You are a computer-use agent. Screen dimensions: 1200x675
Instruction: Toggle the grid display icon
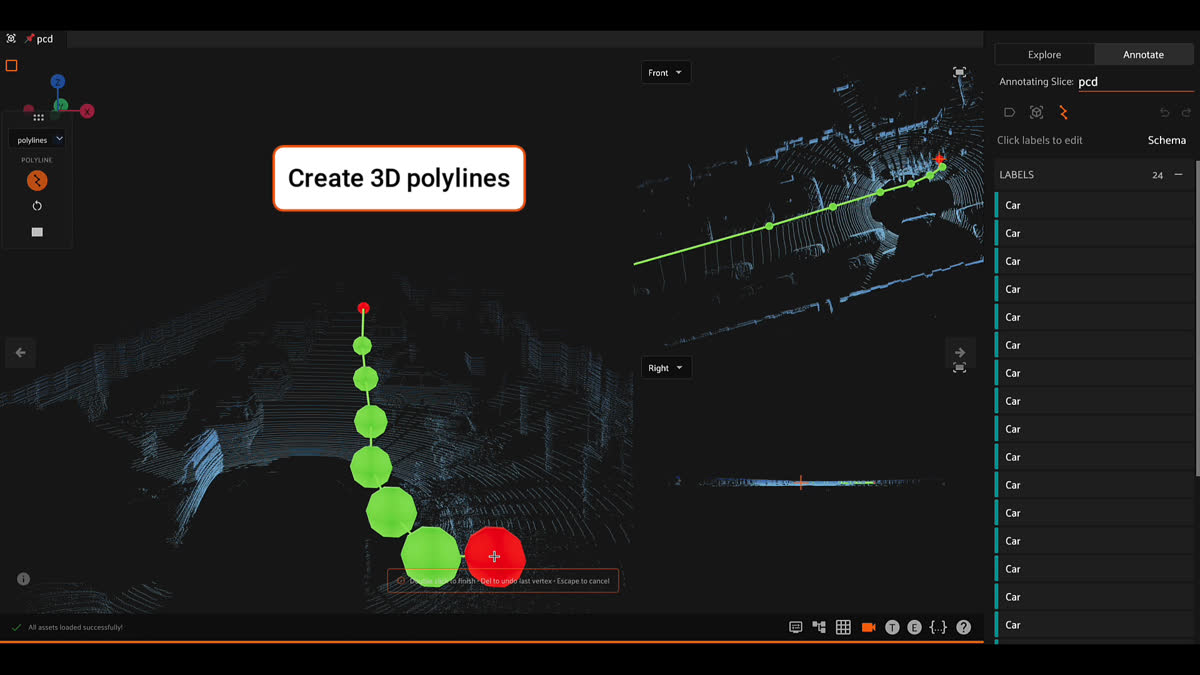[843, 627]
